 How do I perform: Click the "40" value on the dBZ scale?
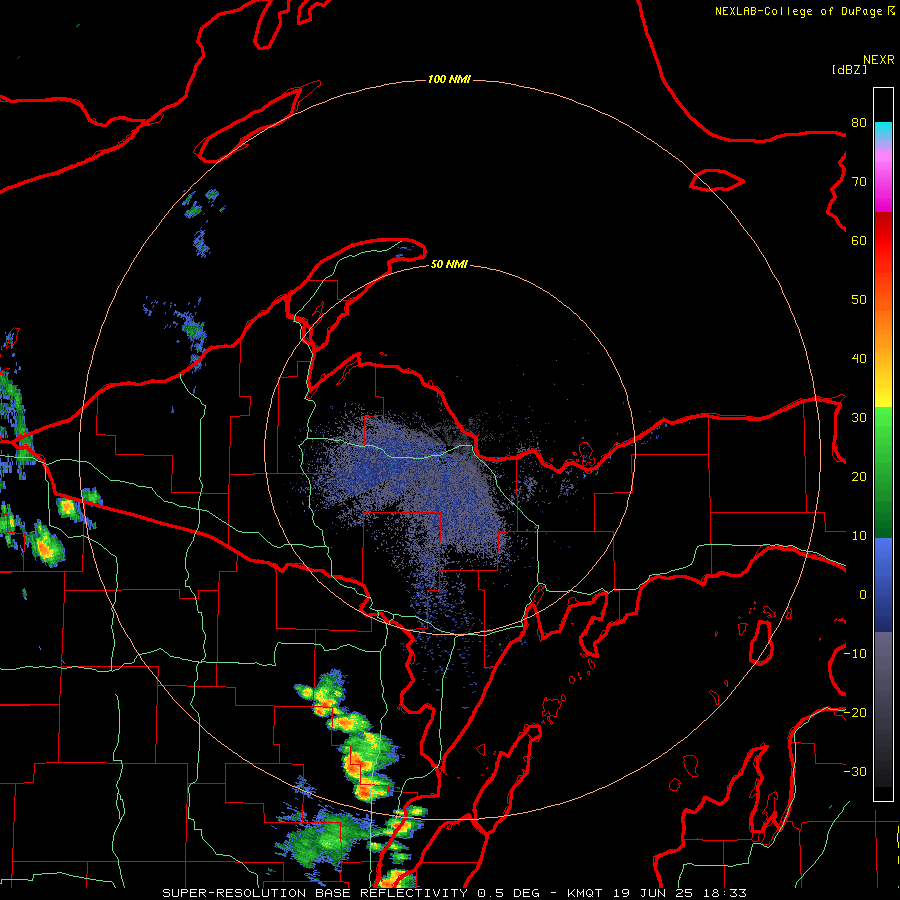859,359
